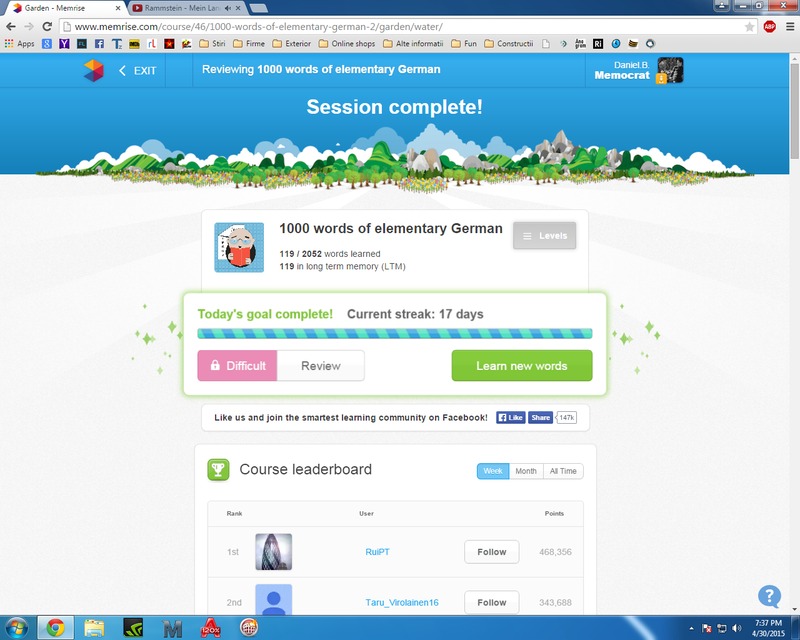Open the Stiri bookmarks folder

pyautogui.click(x=212, y=44)
